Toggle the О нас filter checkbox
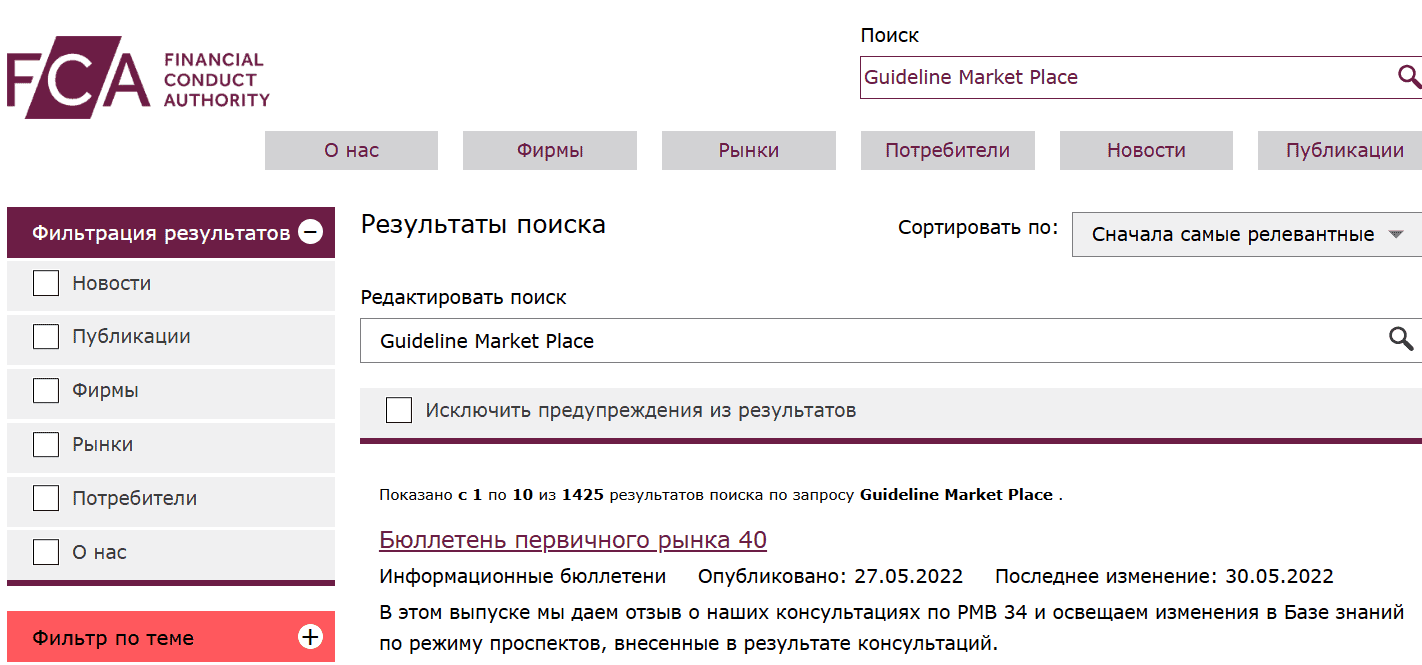 tap(46, 551)
